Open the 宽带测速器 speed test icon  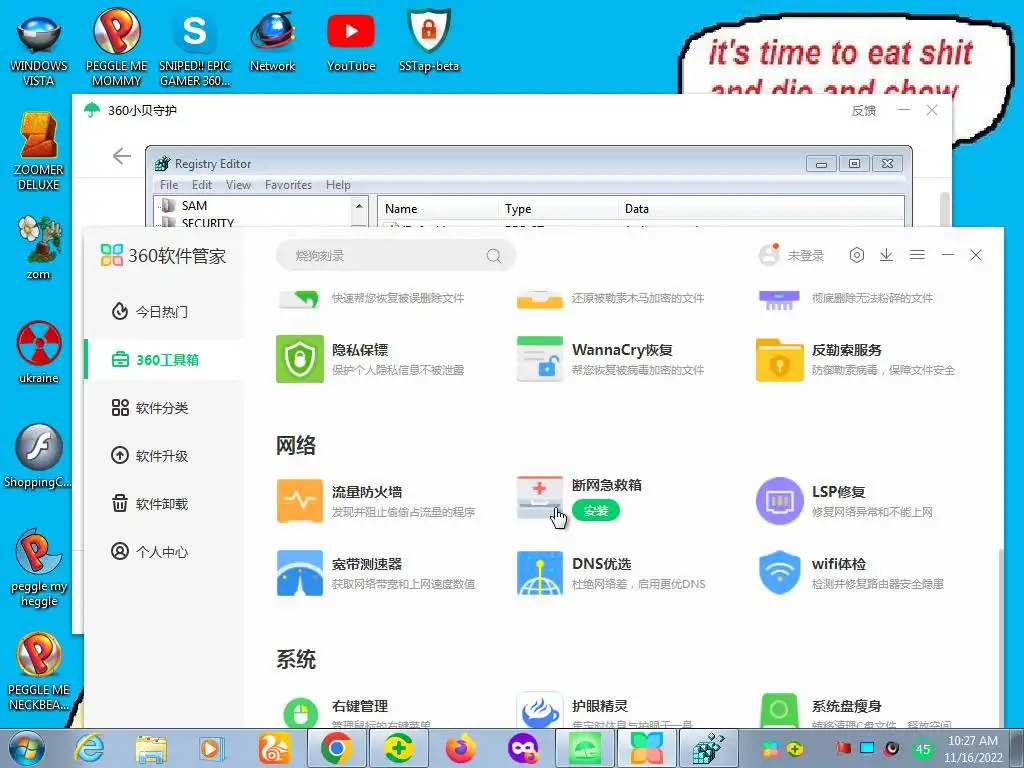tap(300, 573)
